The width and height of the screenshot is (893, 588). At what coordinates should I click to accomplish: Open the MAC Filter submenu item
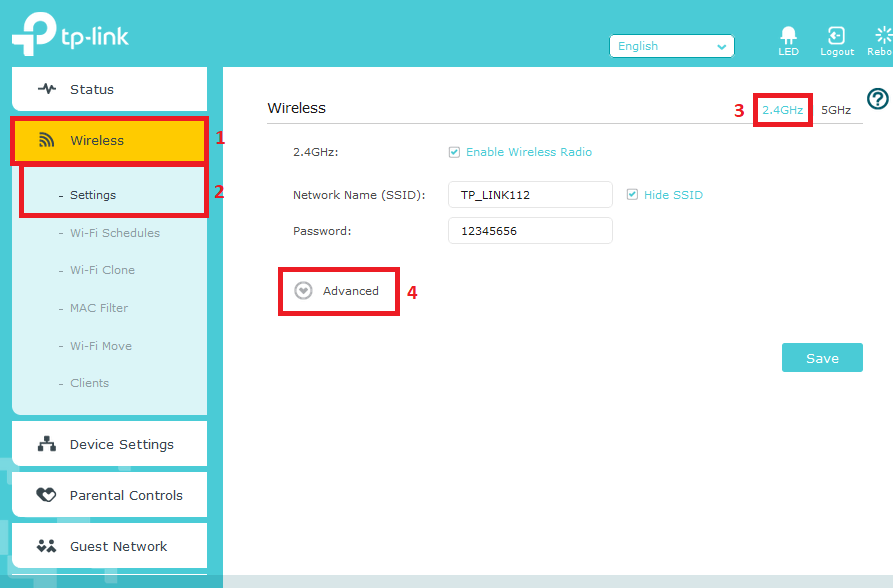point(98,308)
